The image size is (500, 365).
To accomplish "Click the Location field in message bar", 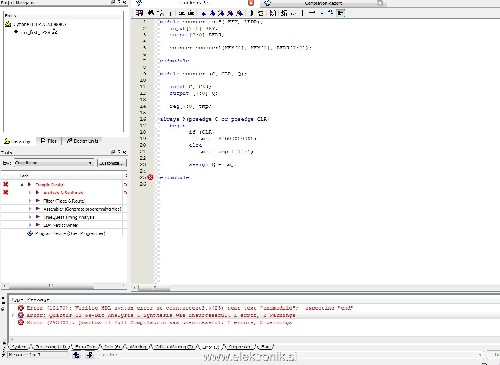I will point(289,355).
